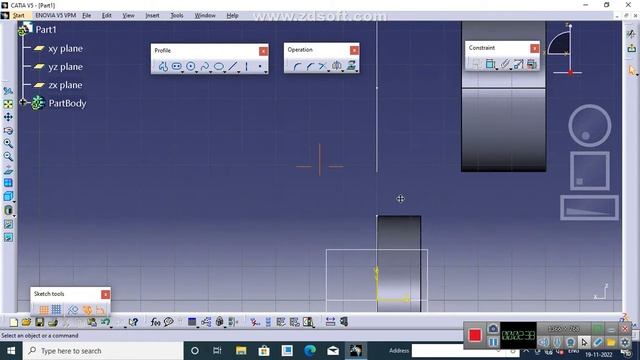Pause the screen recording
The width and height of the screenshot is (640, 360).
[x=493, y=342]
